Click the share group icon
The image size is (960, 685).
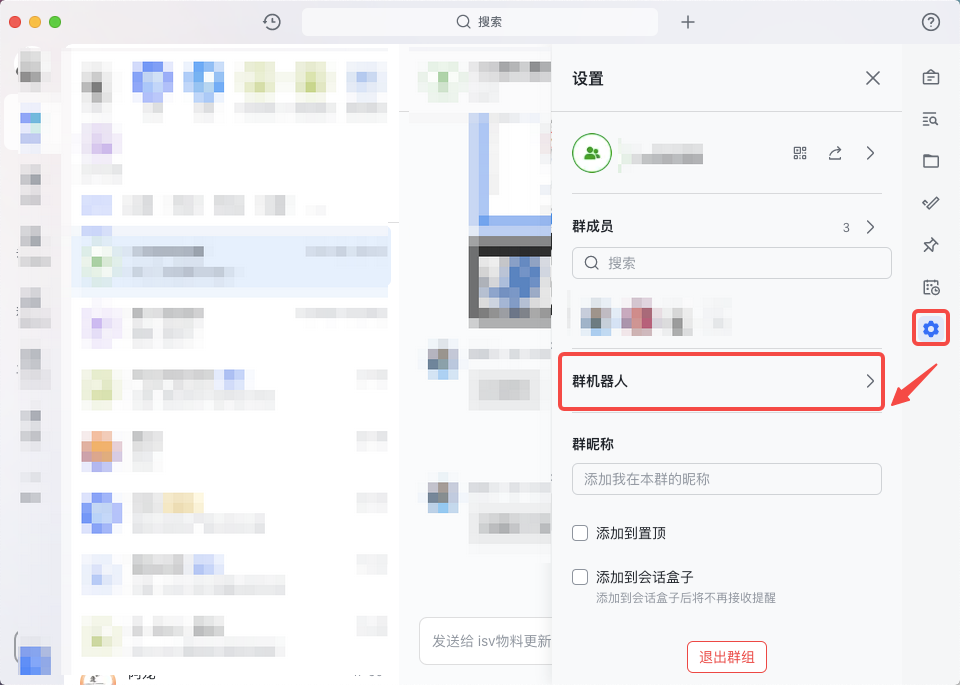(x=835, y=153)
